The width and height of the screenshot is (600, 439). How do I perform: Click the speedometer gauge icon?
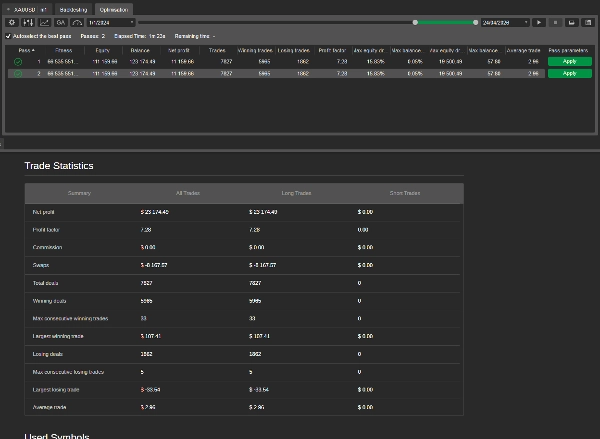(x=77, y=22)
